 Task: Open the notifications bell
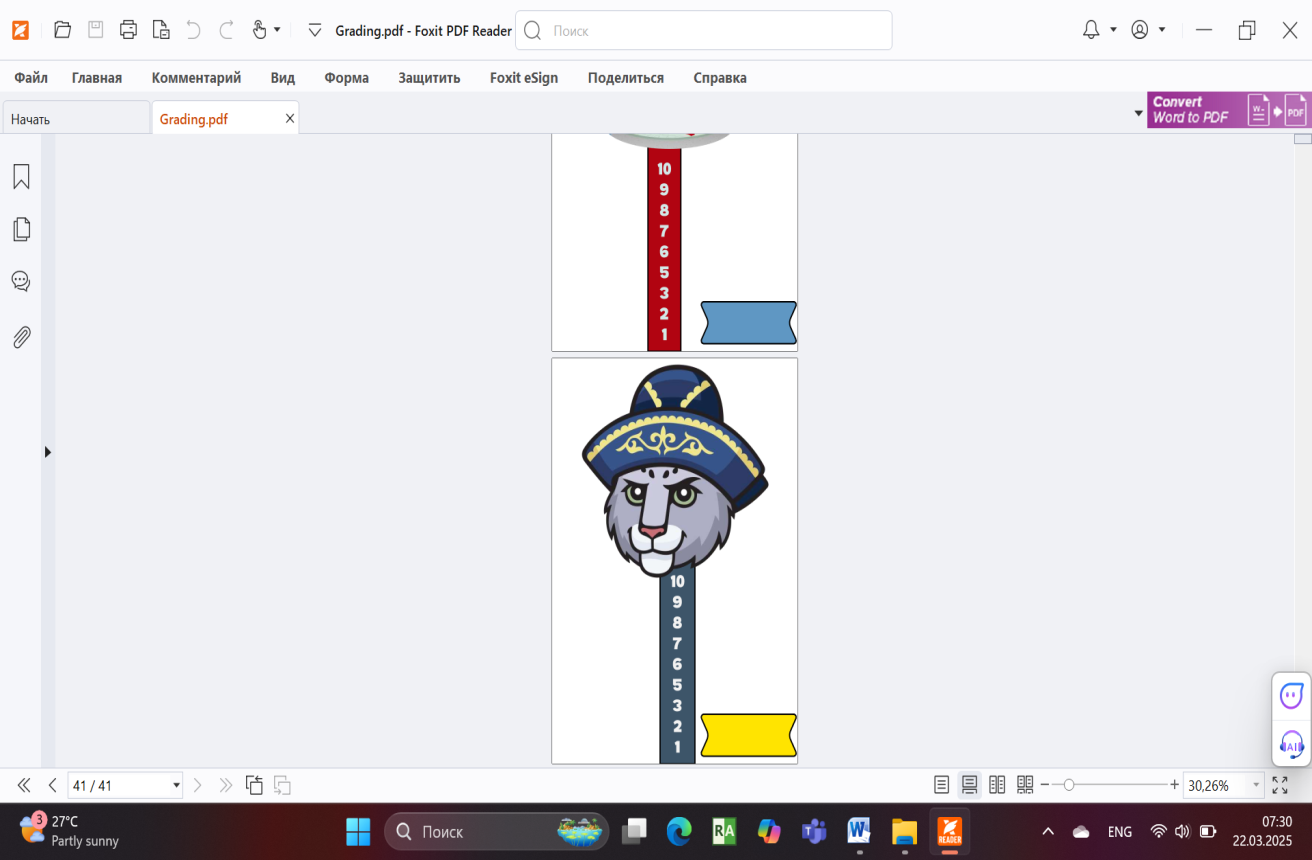[1091, 30]
